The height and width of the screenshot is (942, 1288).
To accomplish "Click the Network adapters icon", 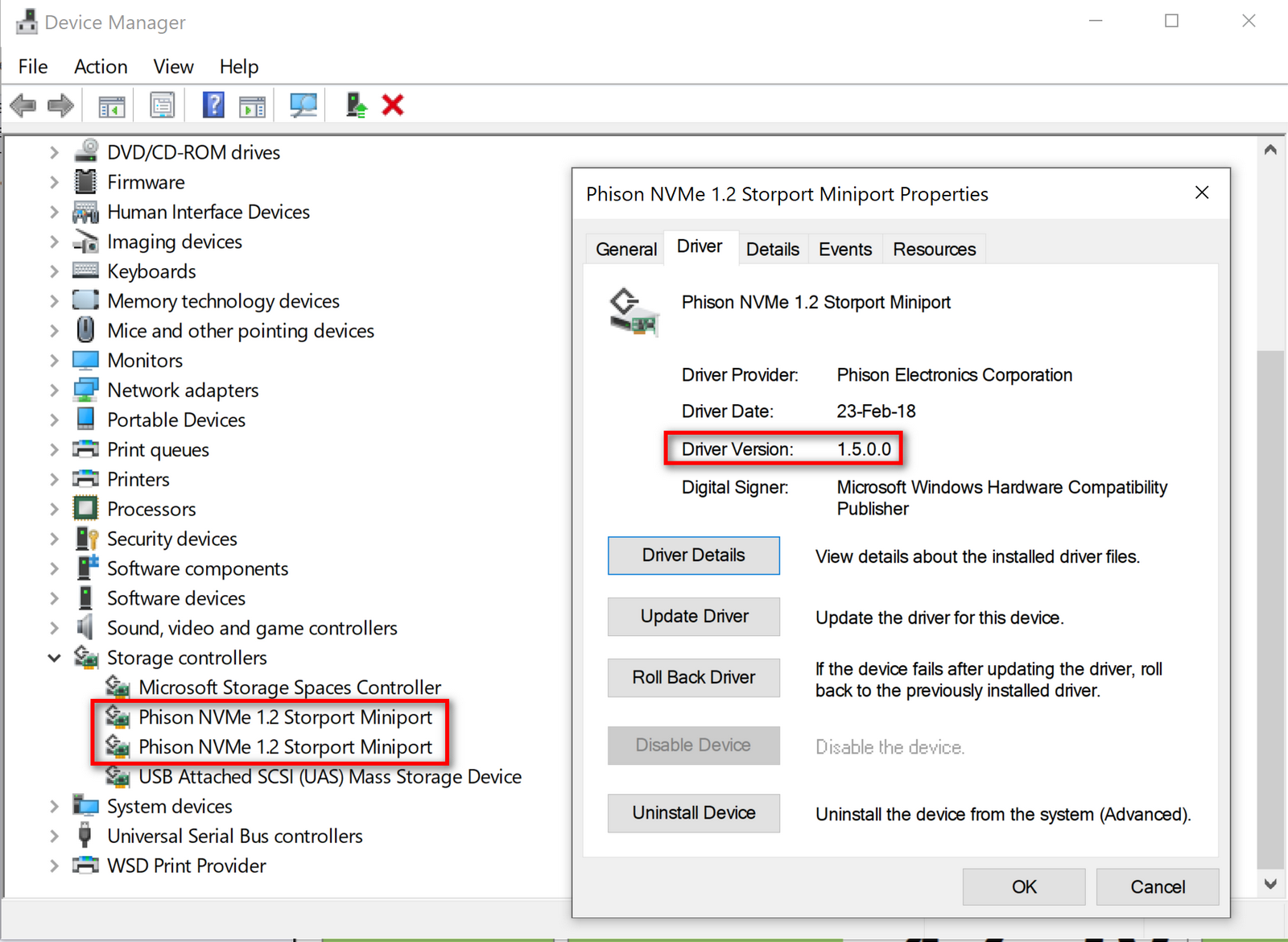I will [85, 390].
